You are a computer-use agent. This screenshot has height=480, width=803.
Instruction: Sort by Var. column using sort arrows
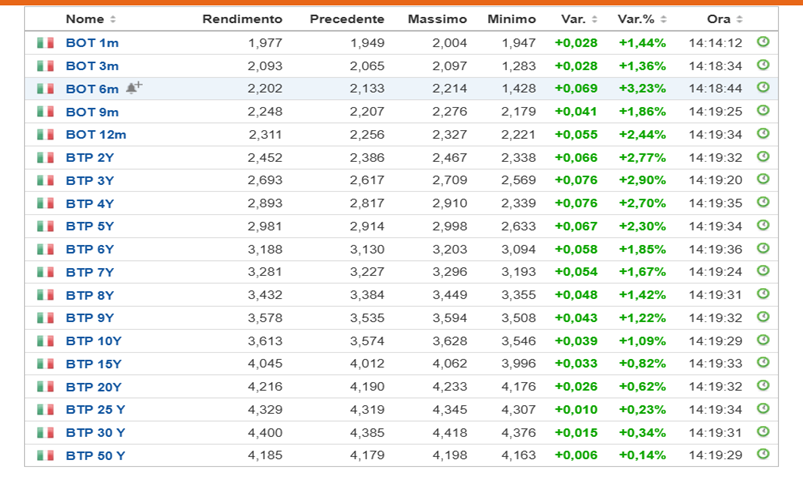point(595,20)
